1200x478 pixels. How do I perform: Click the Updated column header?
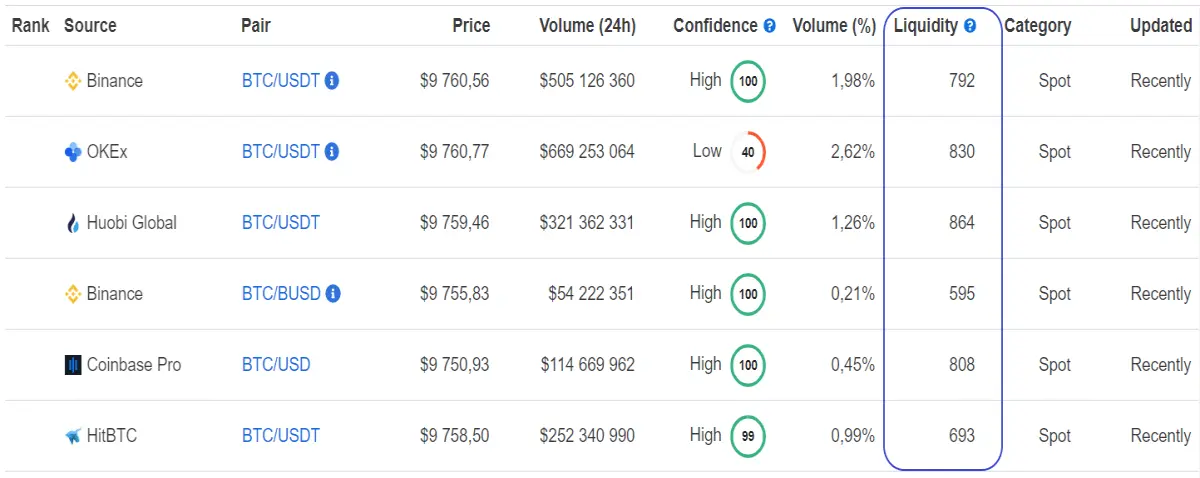pyautogui.click(x=1161, y=26)
